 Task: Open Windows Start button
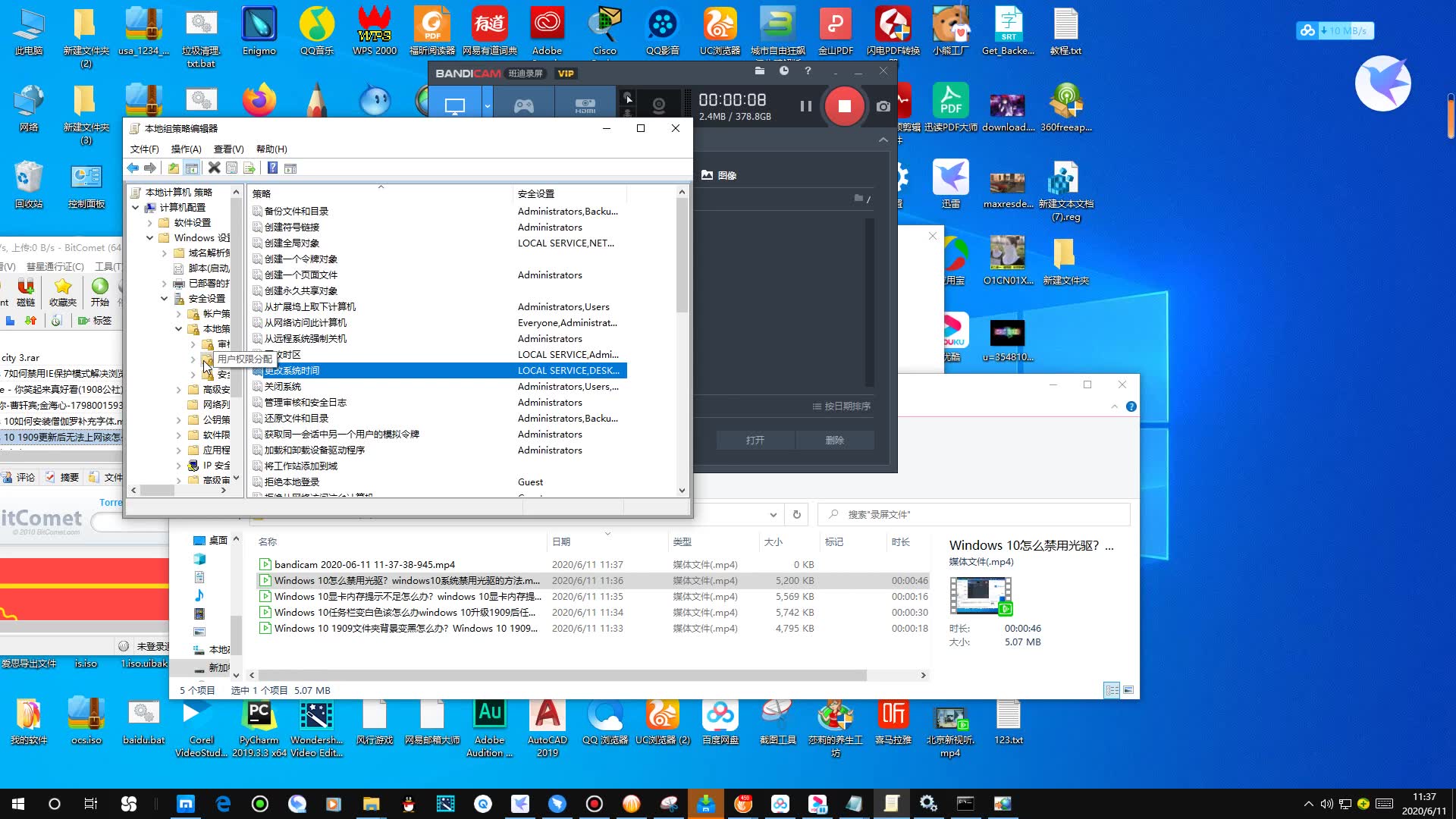pos(18,804)
